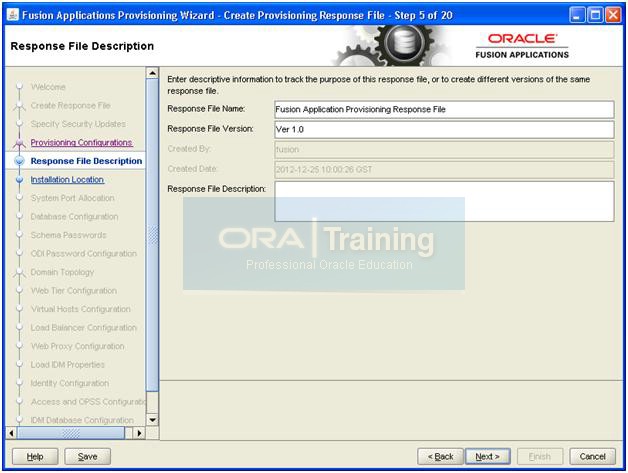This screenshot has width=628, height=473.
Task: Save the response file
Action: pos(88,456)
